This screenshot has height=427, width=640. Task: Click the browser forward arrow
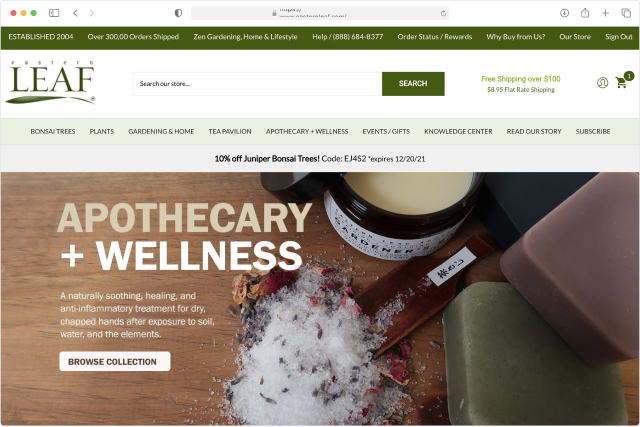[91, 13]
